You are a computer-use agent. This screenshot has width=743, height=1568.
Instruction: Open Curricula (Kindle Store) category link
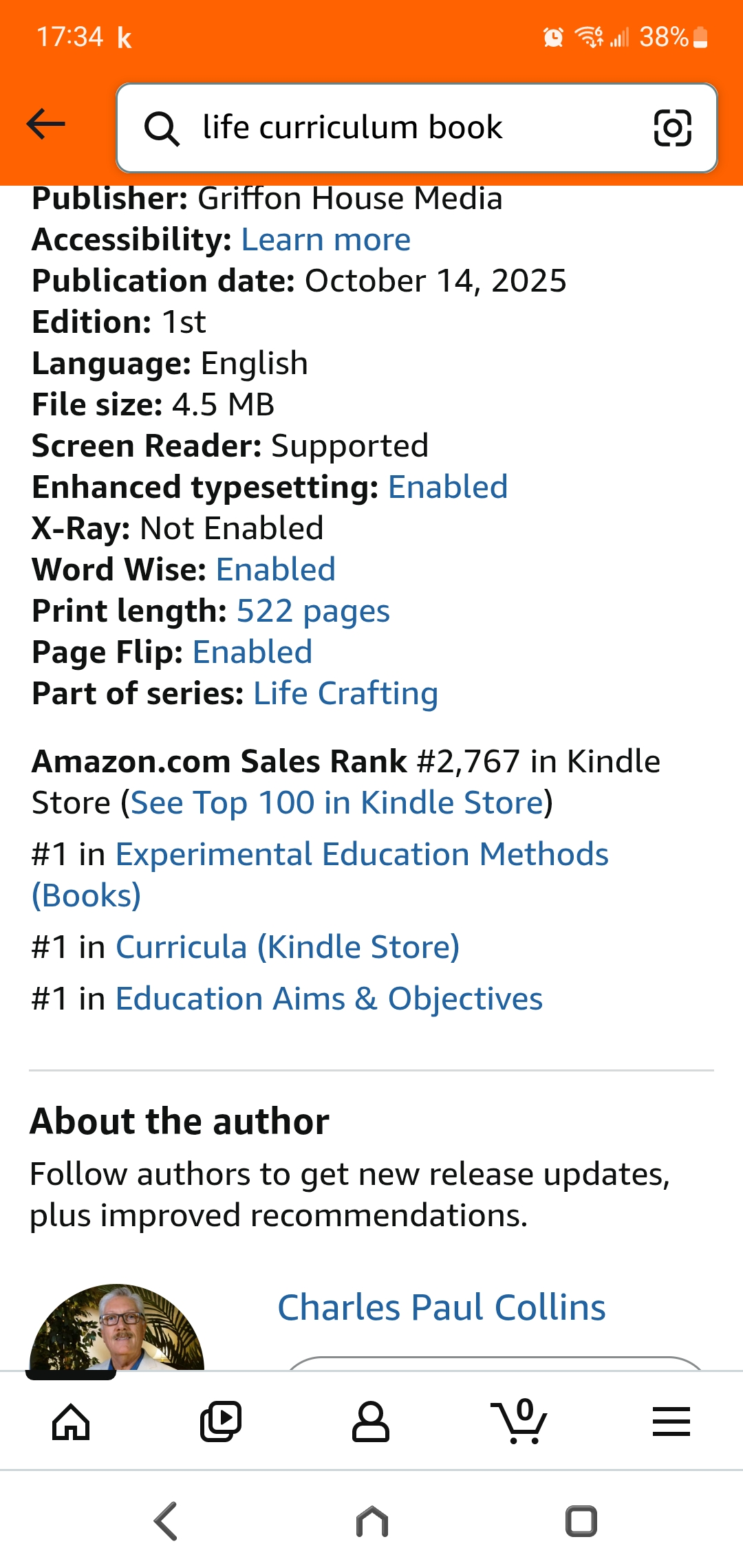288,948
